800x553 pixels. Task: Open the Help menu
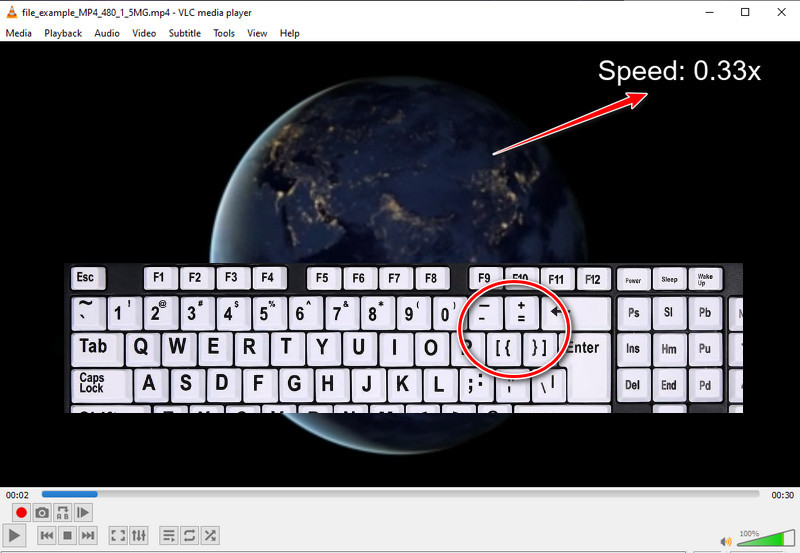tap(289, 33)
